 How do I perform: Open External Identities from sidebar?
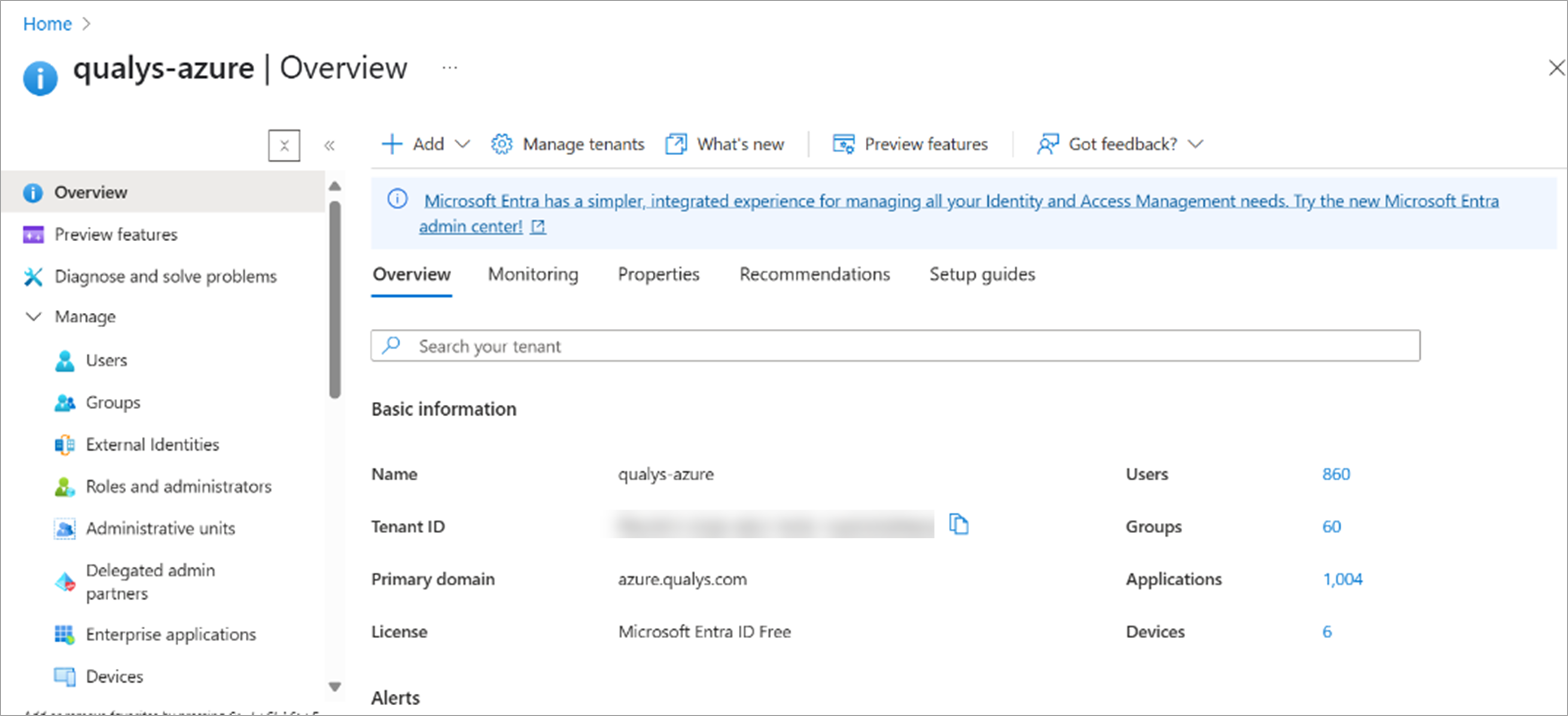click(152, 444)
